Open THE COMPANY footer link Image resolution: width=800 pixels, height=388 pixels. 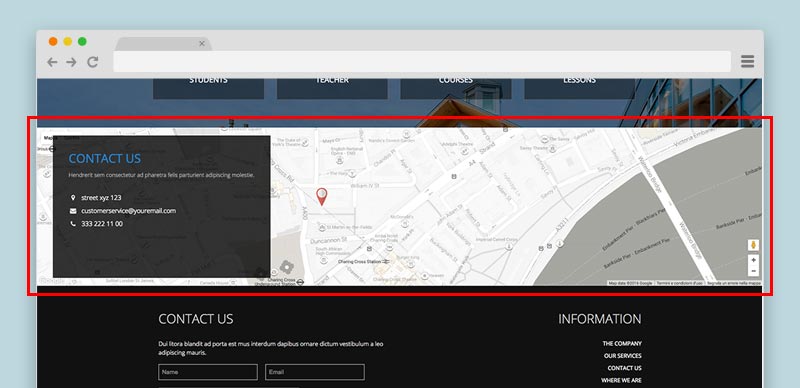click(622, 344)
